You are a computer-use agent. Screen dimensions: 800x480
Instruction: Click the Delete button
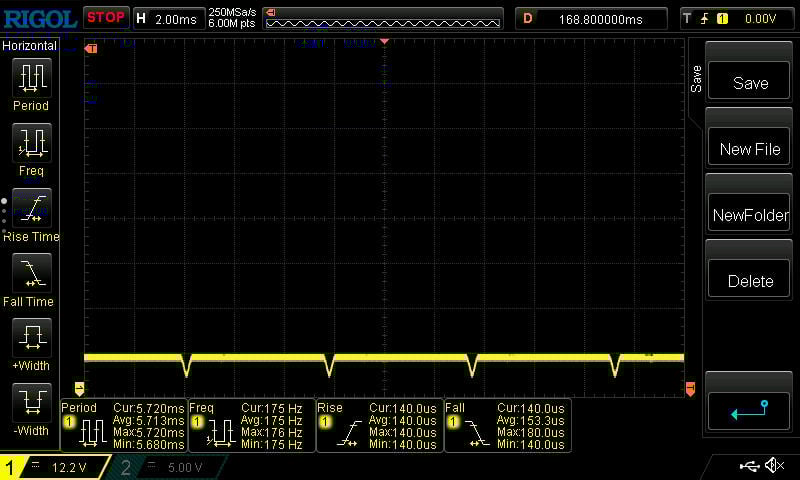pyautogui.click(x=749, y=280)
